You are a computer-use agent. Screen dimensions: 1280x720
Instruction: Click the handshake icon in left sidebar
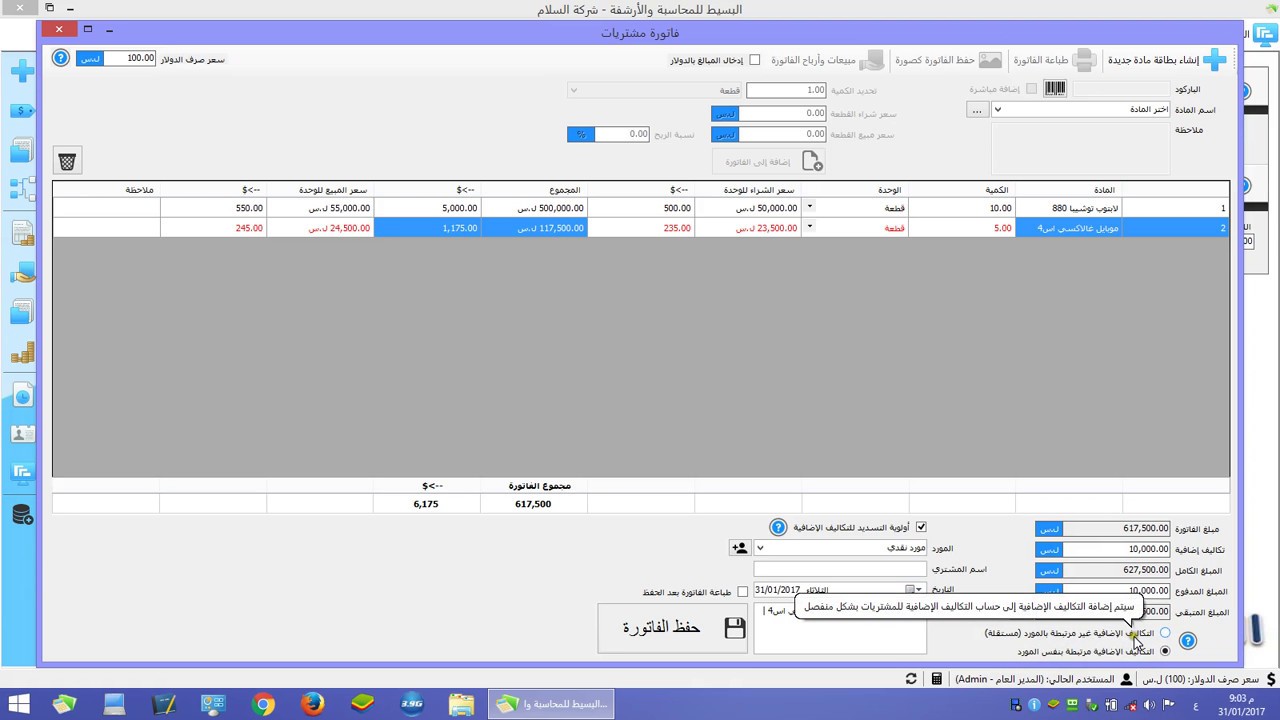22,272
